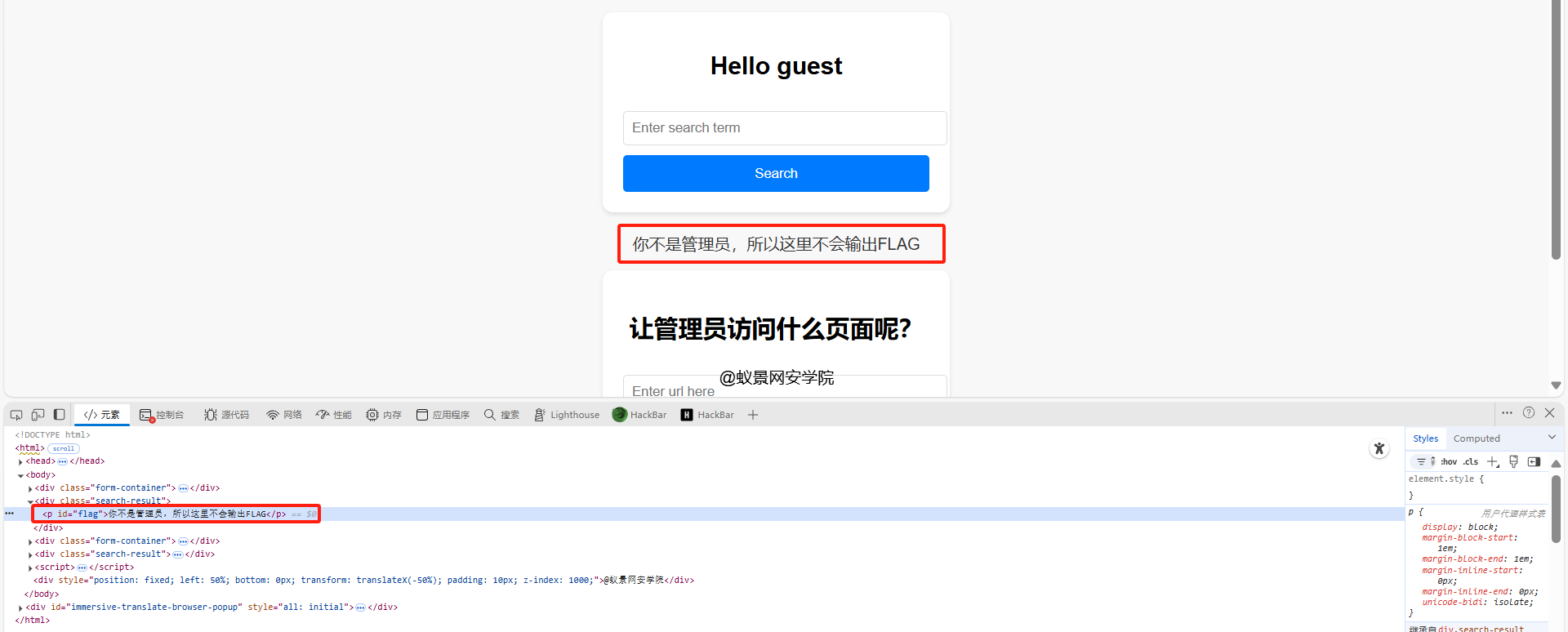The image size is (1568, 632).
Task: Click the closing html tag line
Action: tap(33, 621)
